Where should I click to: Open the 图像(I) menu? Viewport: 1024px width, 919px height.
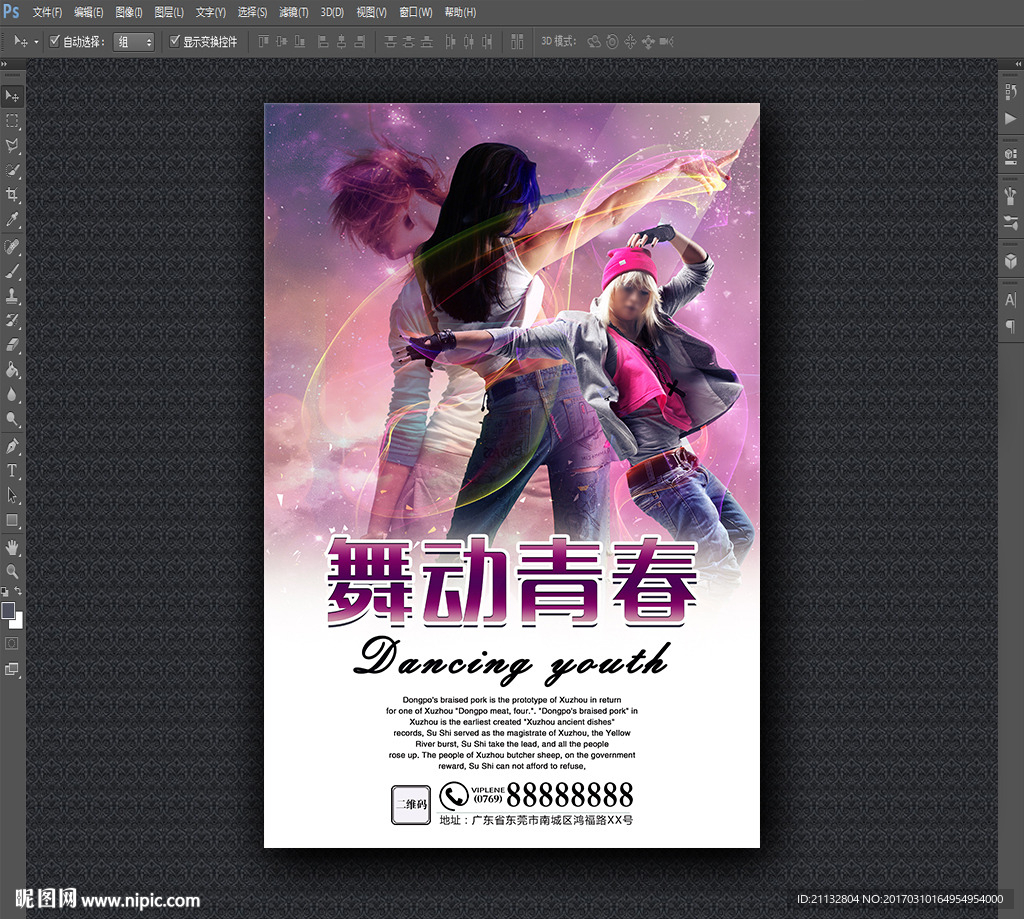129,12
